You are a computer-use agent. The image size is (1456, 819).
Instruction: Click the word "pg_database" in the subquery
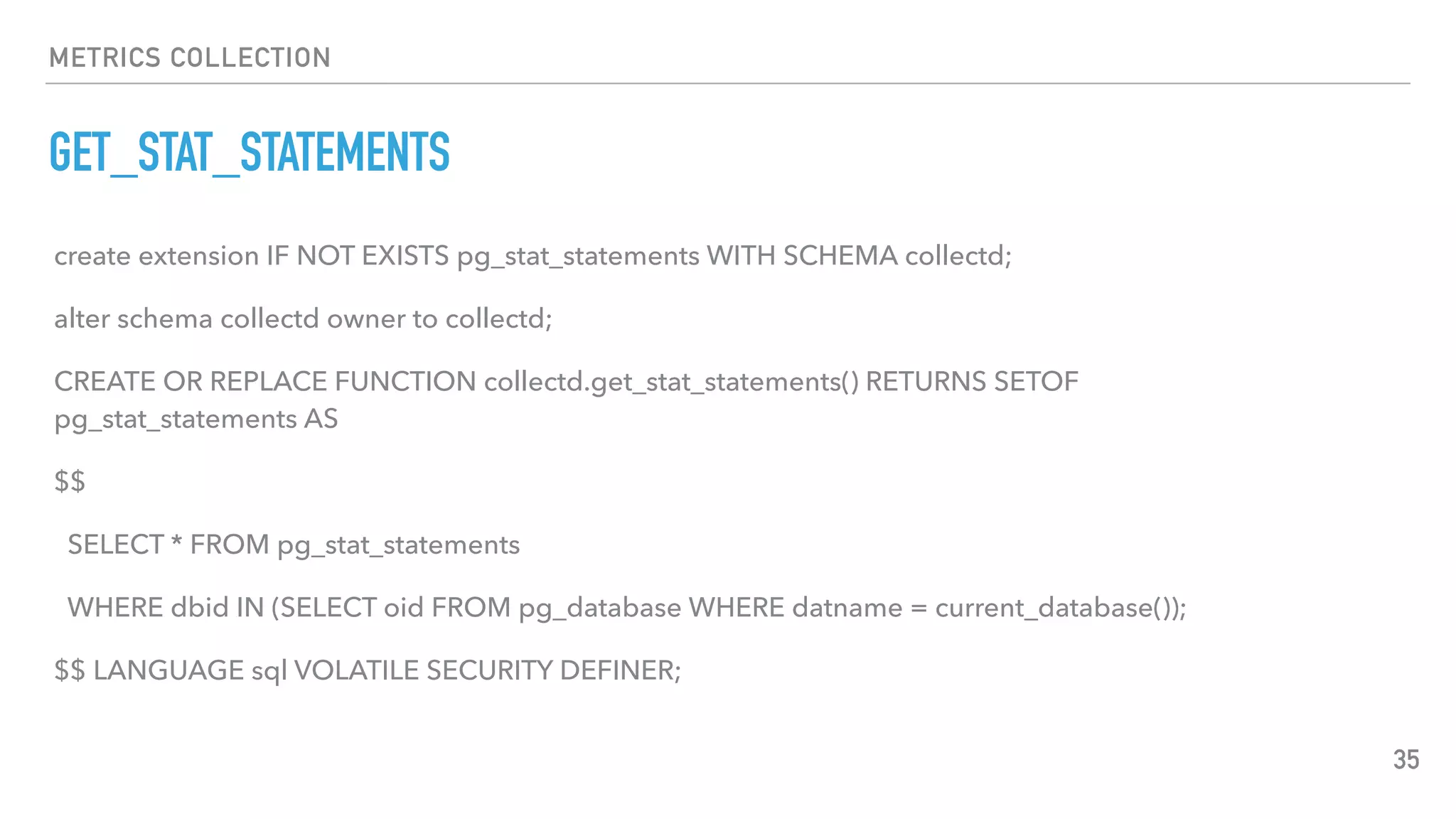click(600, 607)
